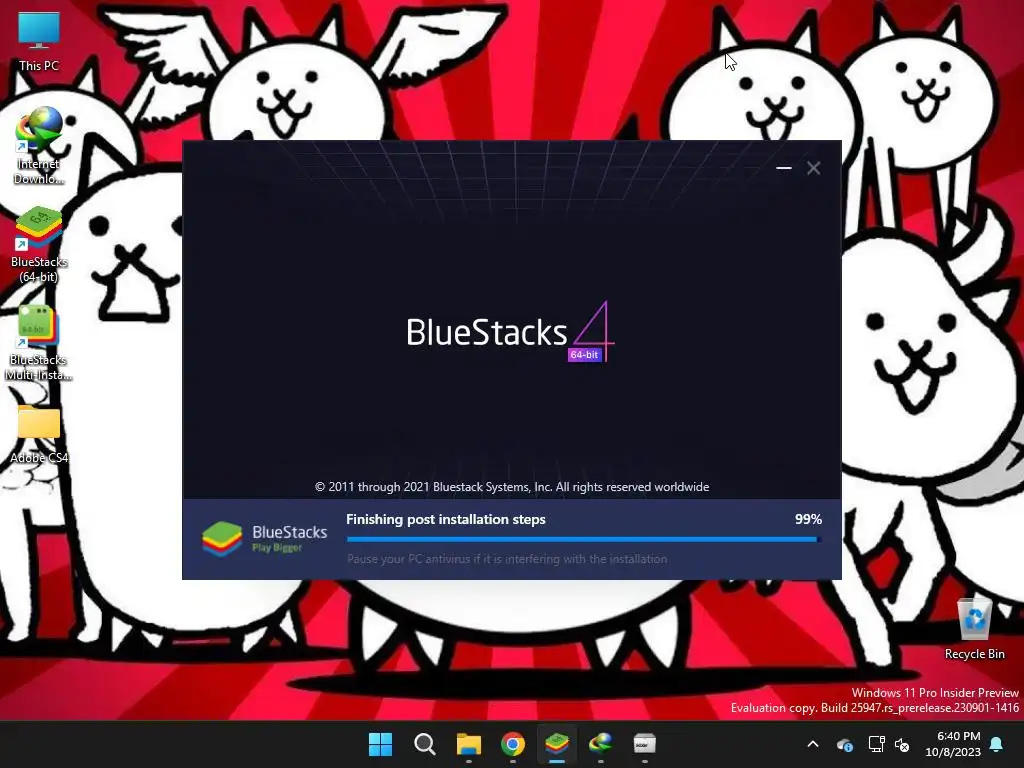
Task: Click the 99% progress percentage text
Action: click(808, 519)
